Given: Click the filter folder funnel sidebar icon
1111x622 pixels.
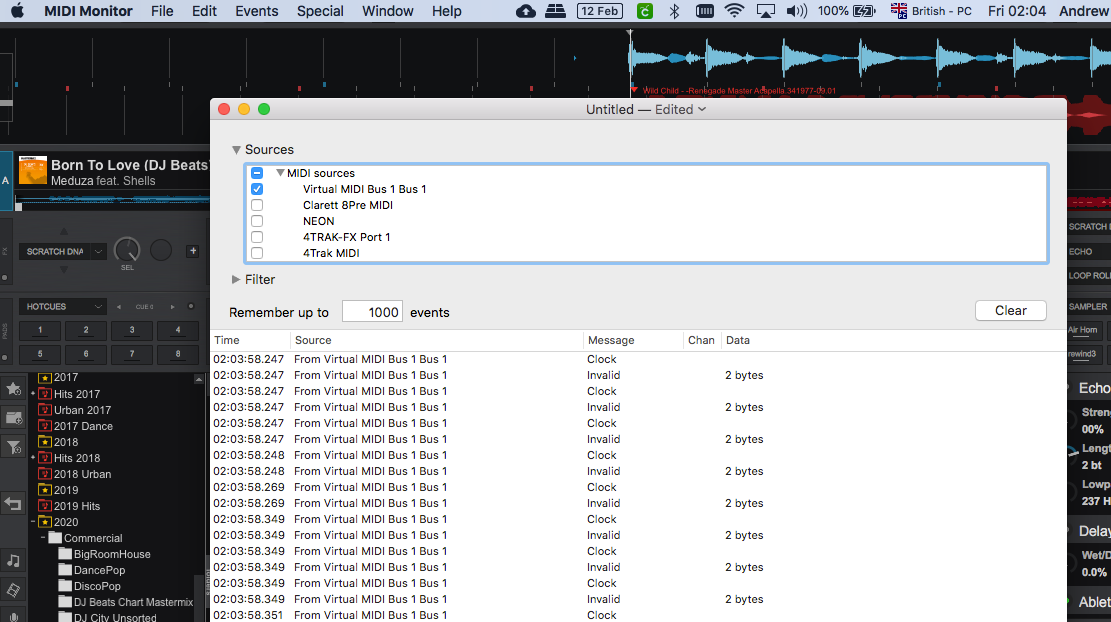Looking at the screenshot, I should pos(13,447).
